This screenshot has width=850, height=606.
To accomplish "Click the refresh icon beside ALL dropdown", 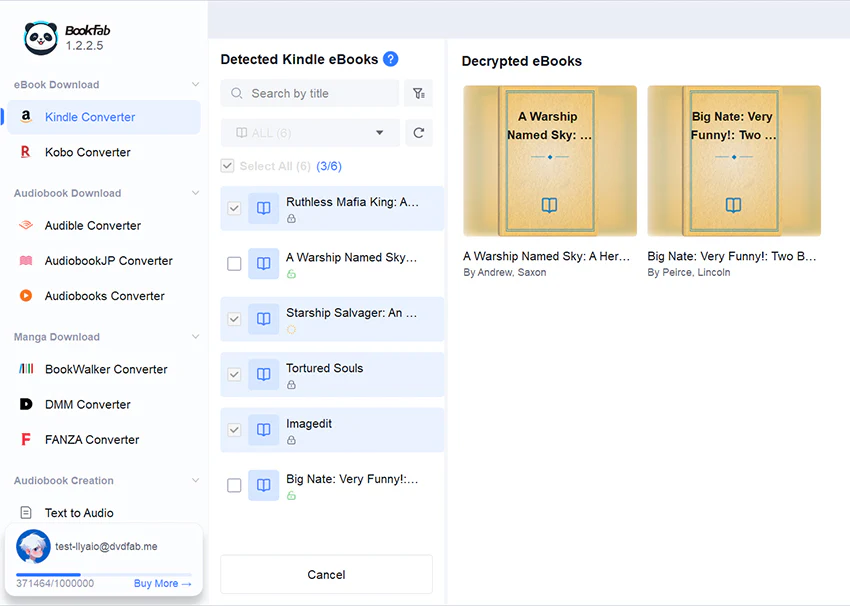I will click(x=418, y=133).
